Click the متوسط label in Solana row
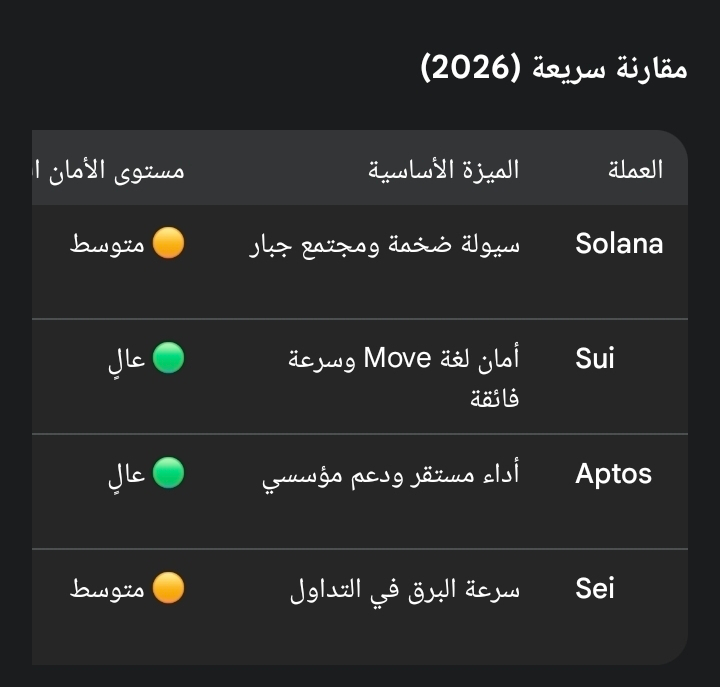The height and width of the screenshot is (687, 720). pyautogui.click(x=108, y=244)
